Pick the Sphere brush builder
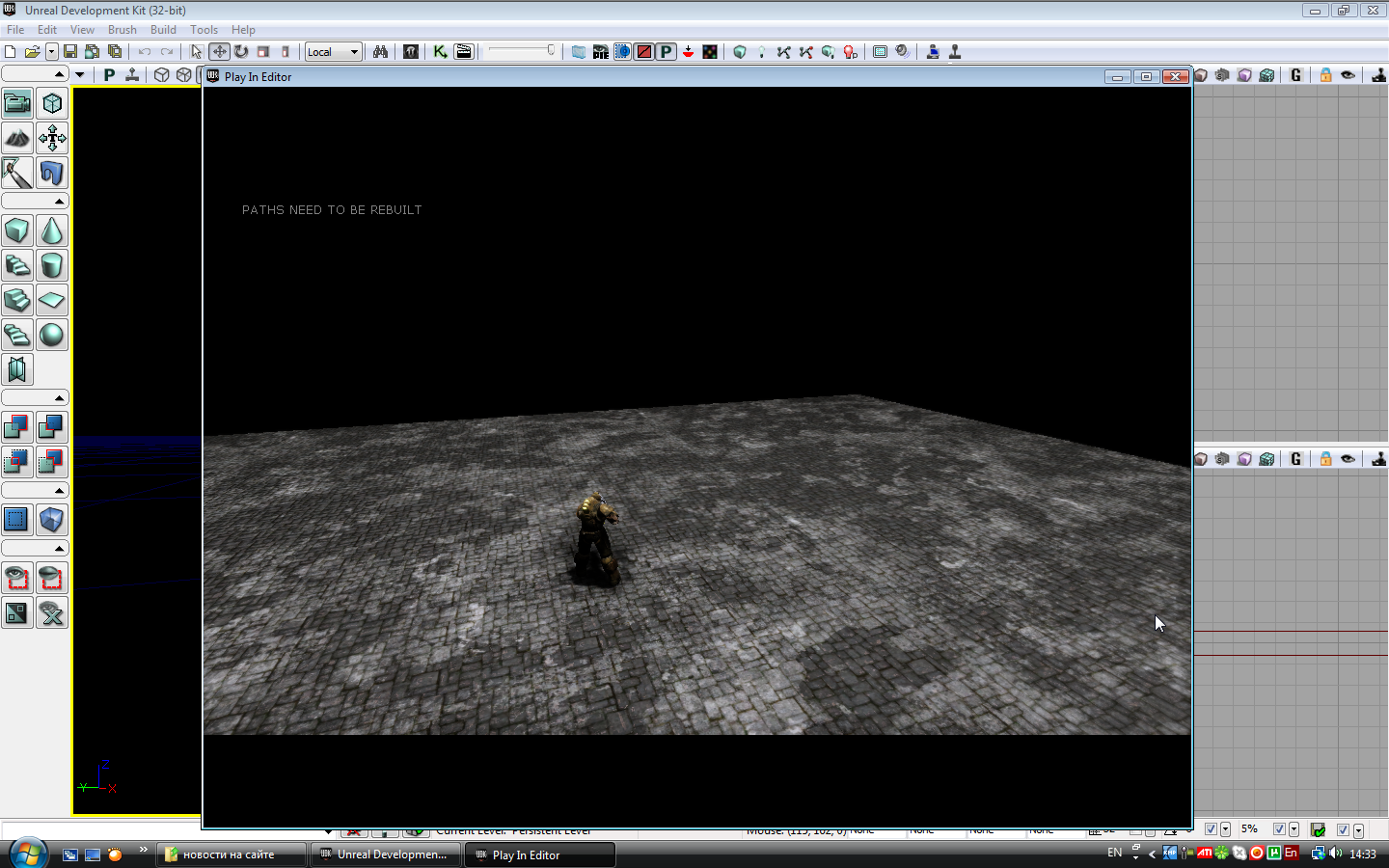 click(52, 335)
